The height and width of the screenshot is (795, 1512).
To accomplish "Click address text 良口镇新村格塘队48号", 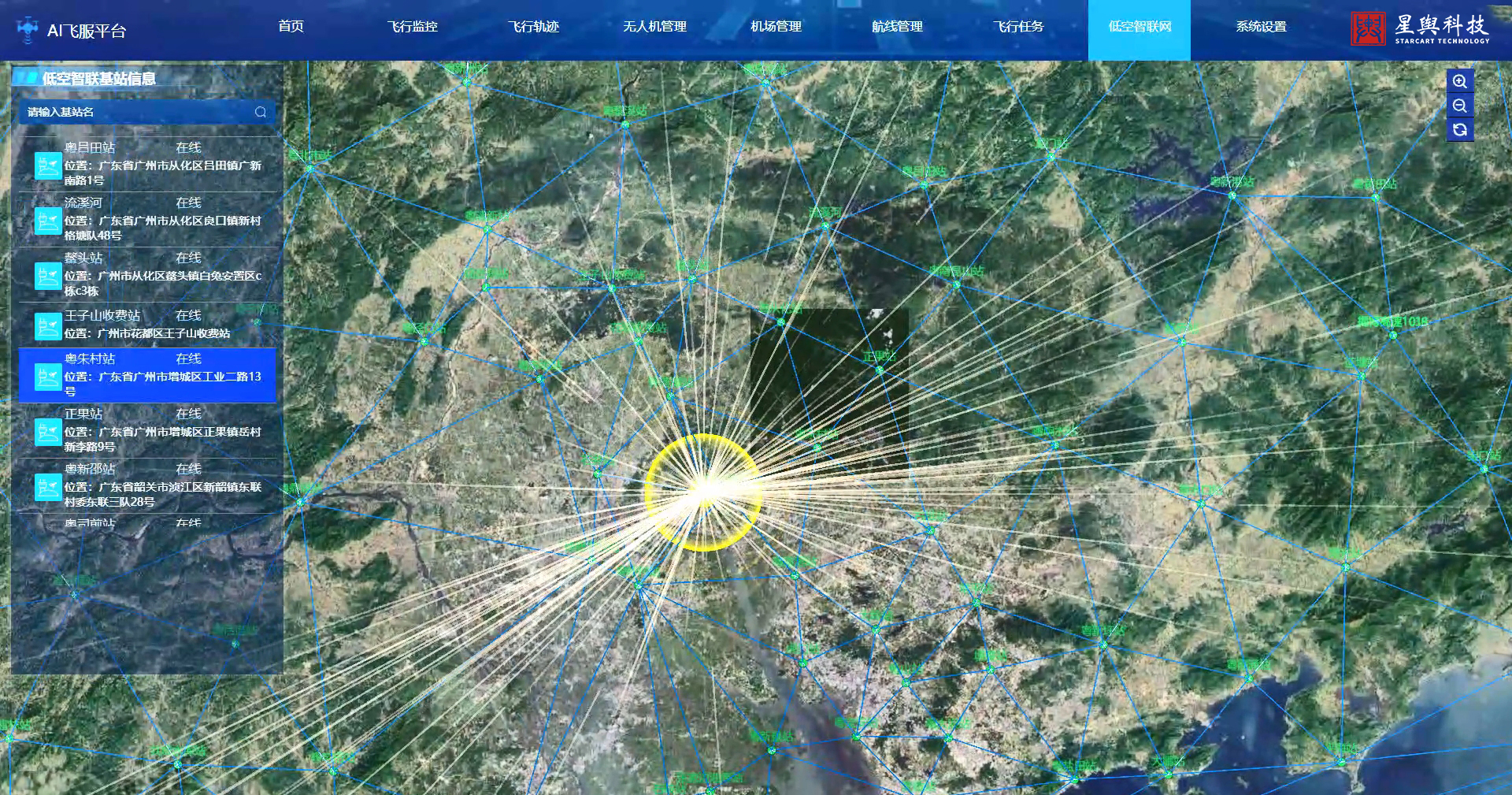I will pyautogui.click(x=163, y=228).
